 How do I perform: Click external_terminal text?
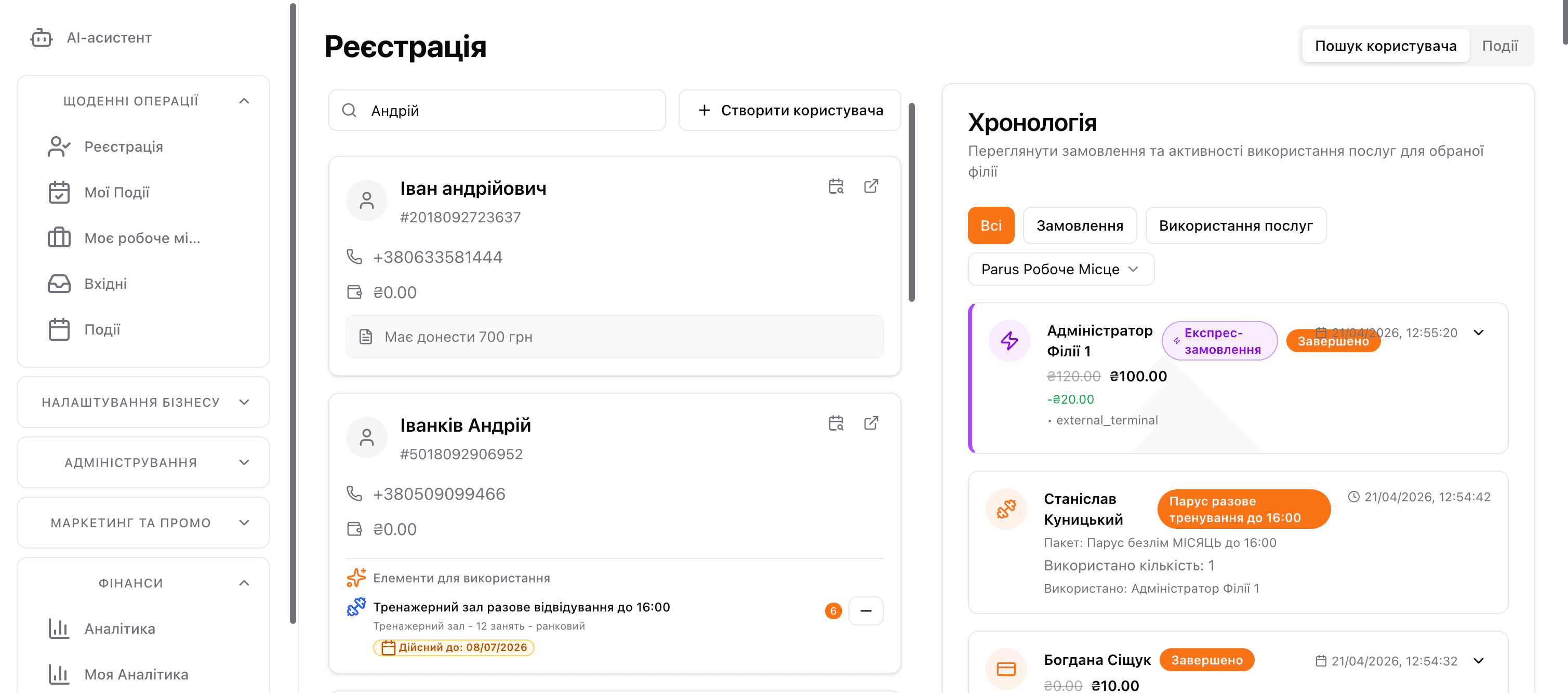click(x=1107, y=420)
